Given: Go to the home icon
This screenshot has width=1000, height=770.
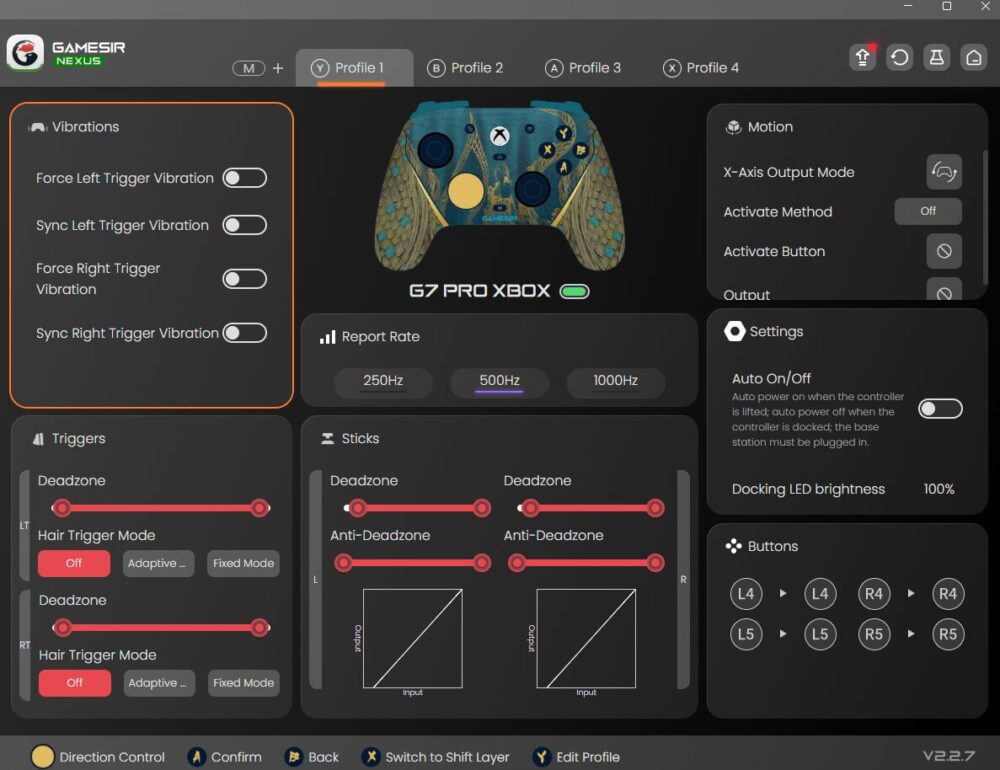Looking at the screenshot, I should (973, 57).
